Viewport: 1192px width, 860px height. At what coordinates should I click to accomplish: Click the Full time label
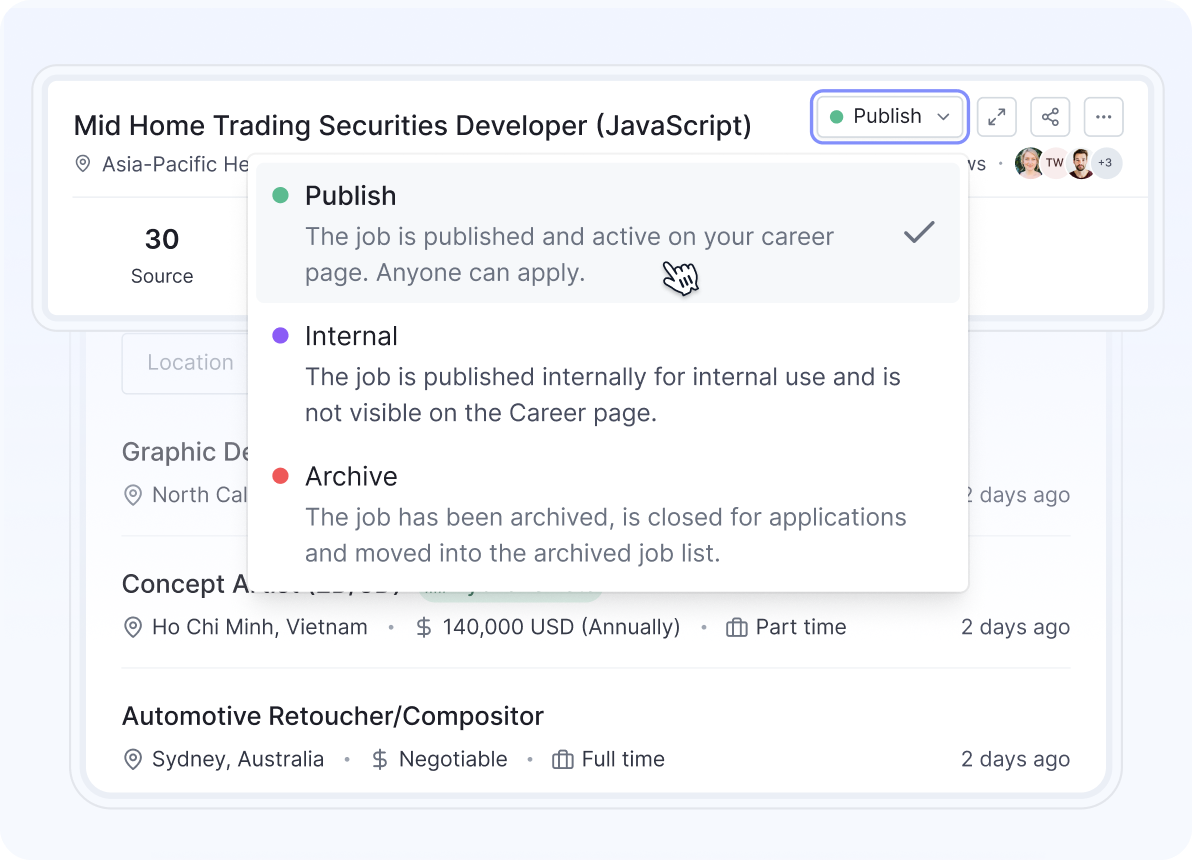(x=623, y=760)
